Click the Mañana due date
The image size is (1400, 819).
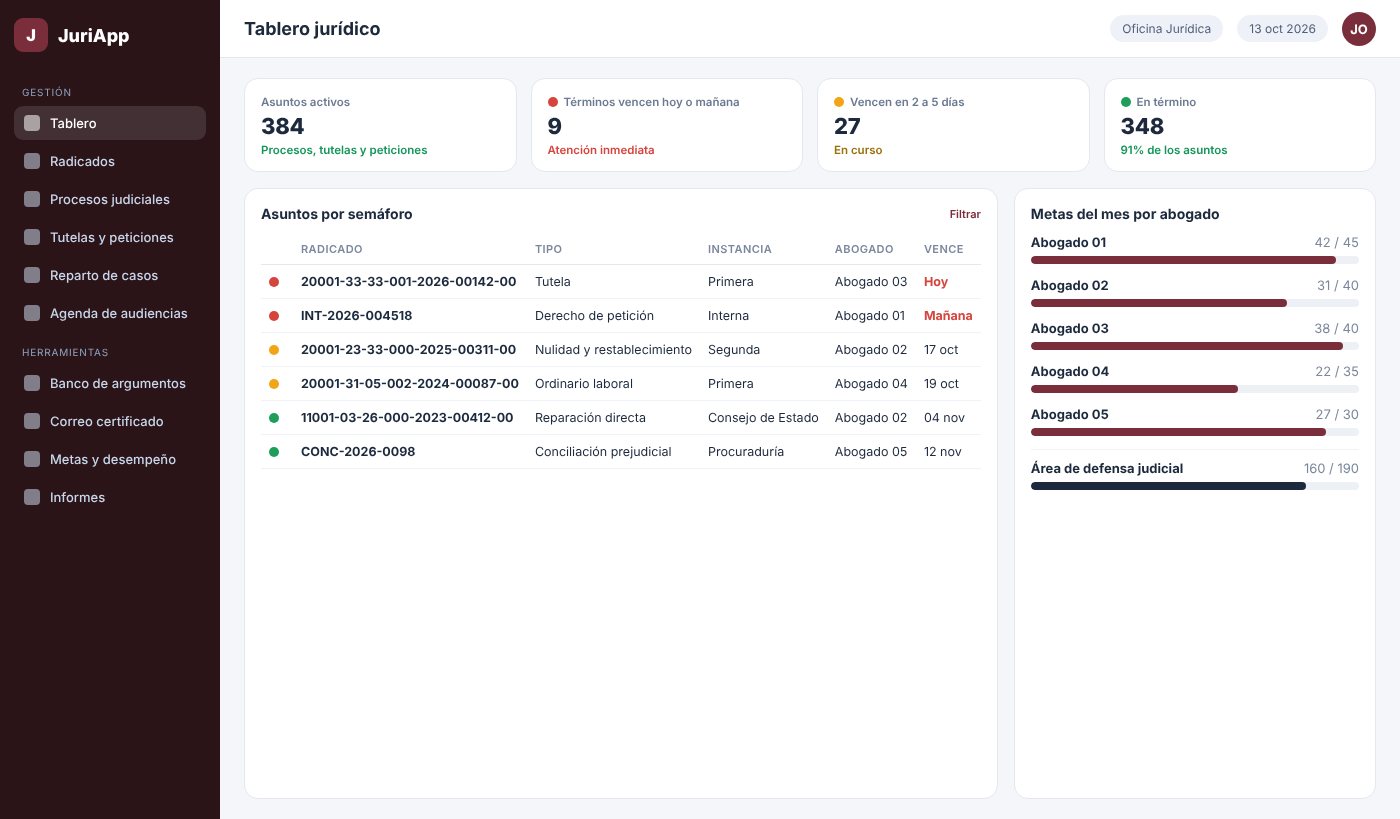[948, 316]
